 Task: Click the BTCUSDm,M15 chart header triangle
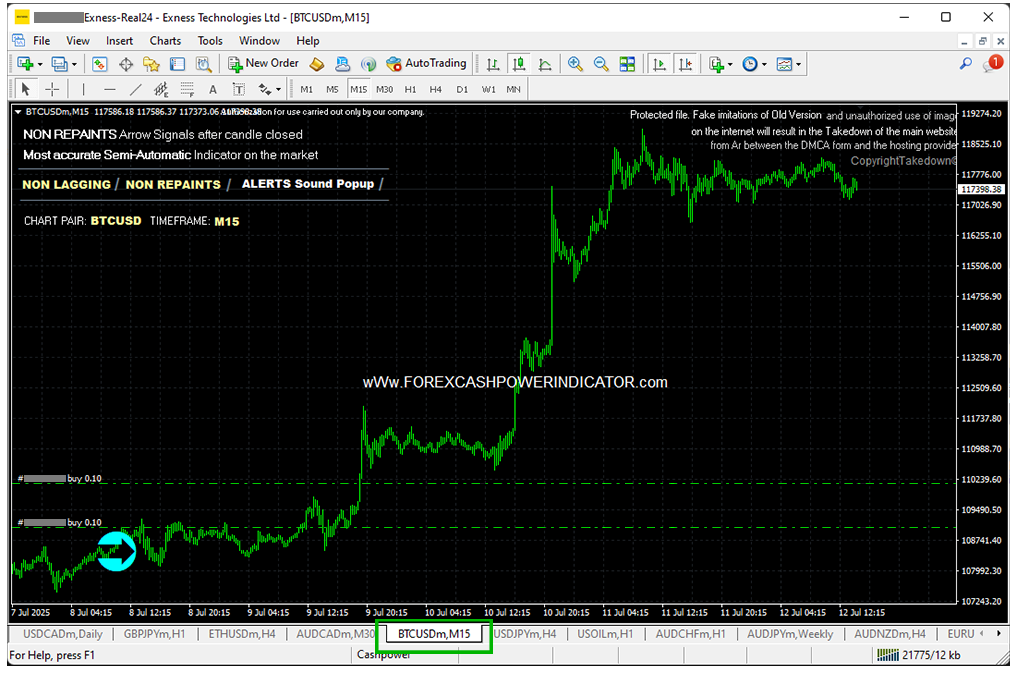(x=18, y=112)
